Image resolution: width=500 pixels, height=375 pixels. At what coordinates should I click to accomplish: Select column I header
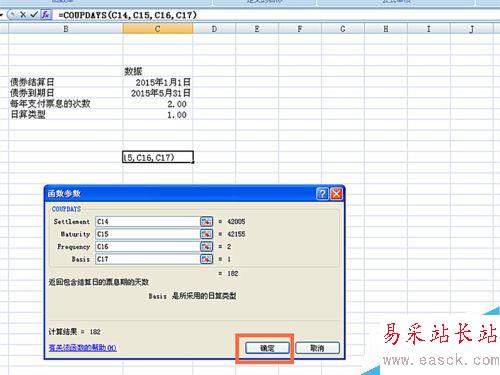click(x=429, y=29)
